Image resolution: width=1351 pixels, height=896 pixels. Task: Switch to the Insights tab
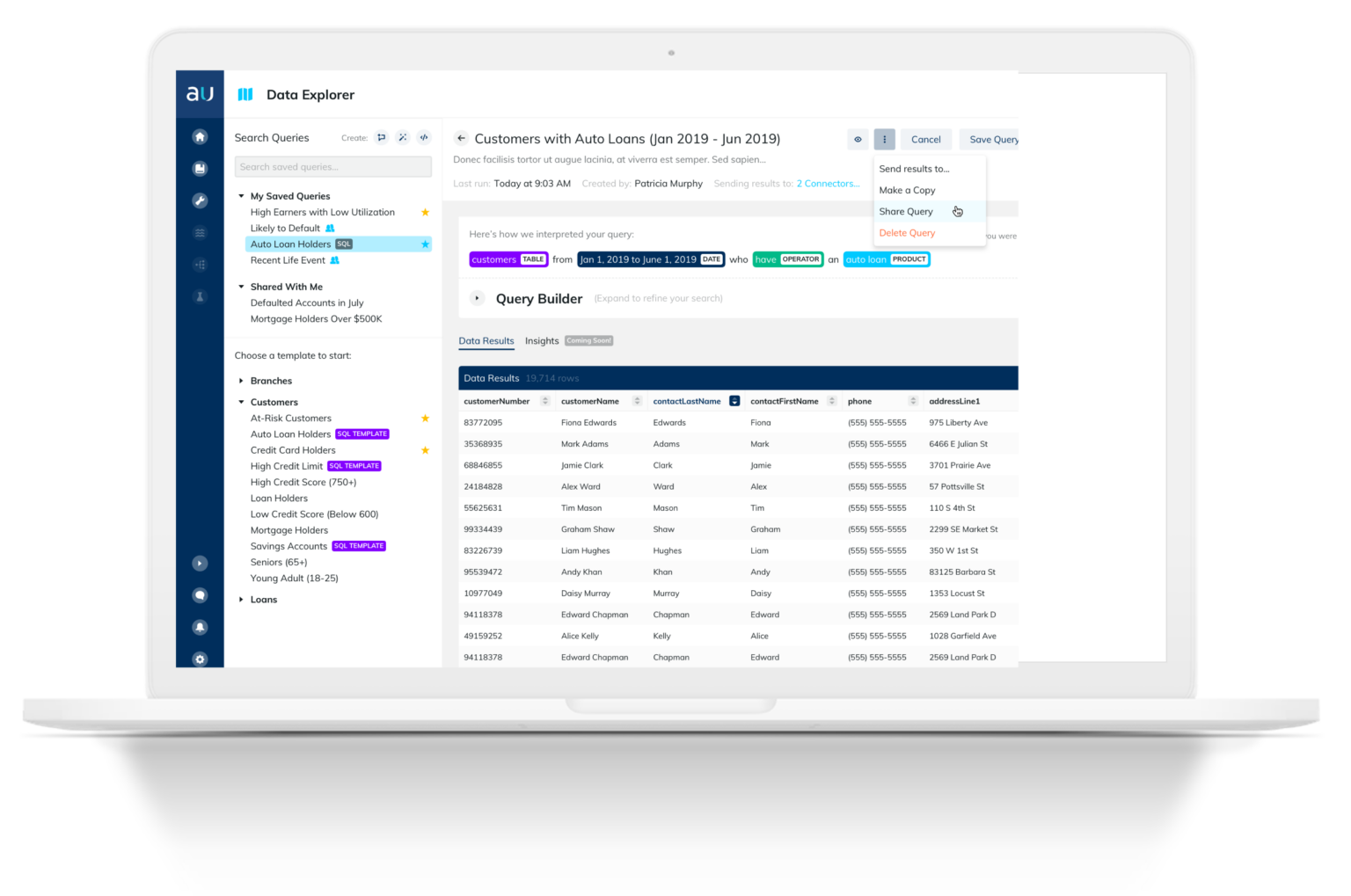pyautogui.click(x=542, y=340)
